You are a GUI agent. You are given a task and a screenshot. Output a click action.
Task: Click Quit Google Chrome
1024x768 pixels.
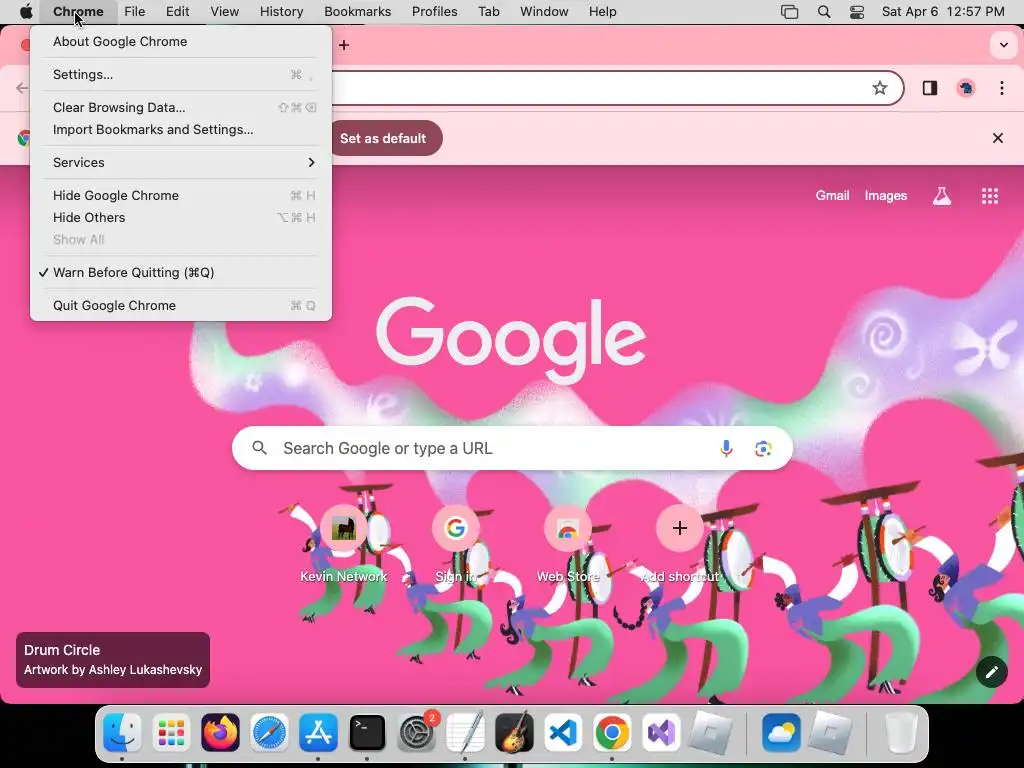point(181,306)
